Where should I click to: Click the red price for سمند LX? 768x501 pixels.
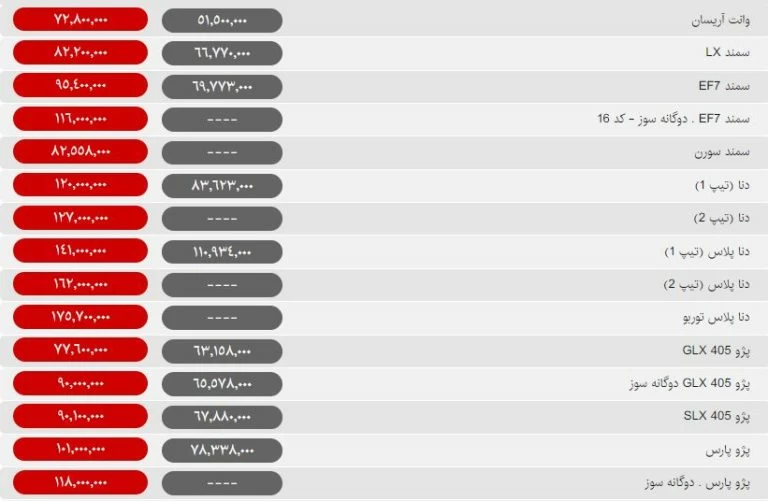pos(81,52)
